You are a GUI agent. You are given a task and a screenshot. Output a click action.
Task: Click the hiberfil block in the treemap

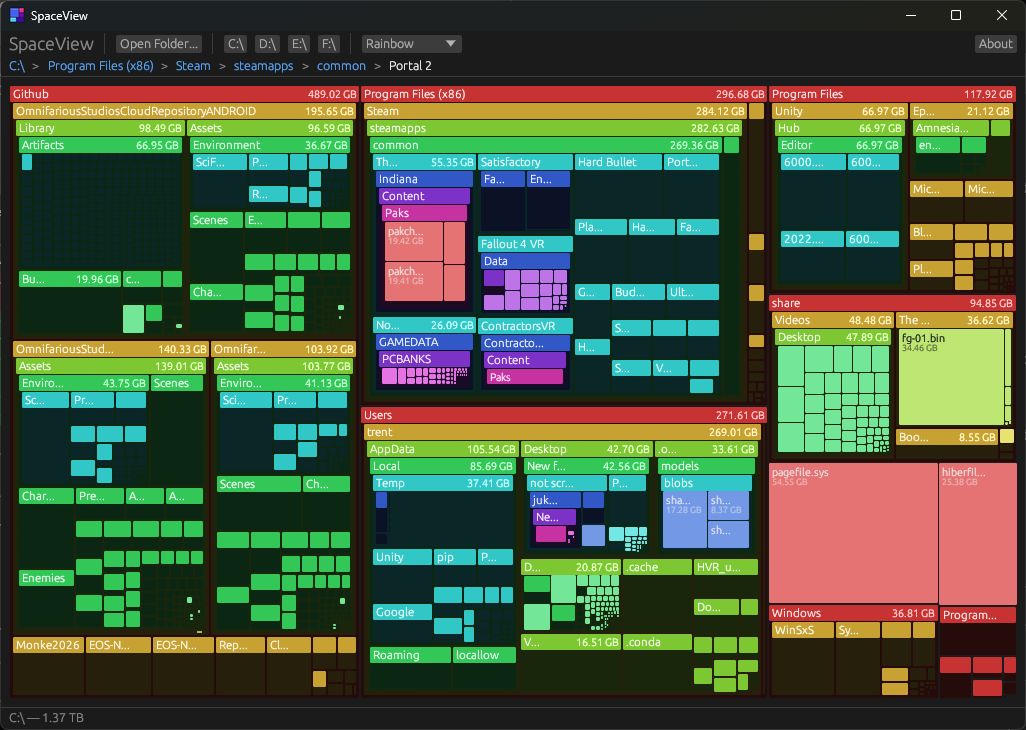[978, 530]
